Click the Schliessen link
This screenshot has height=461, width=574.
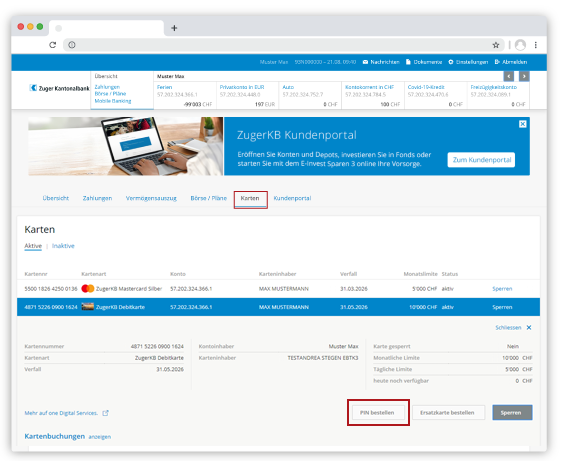click(x=508, y=327)
